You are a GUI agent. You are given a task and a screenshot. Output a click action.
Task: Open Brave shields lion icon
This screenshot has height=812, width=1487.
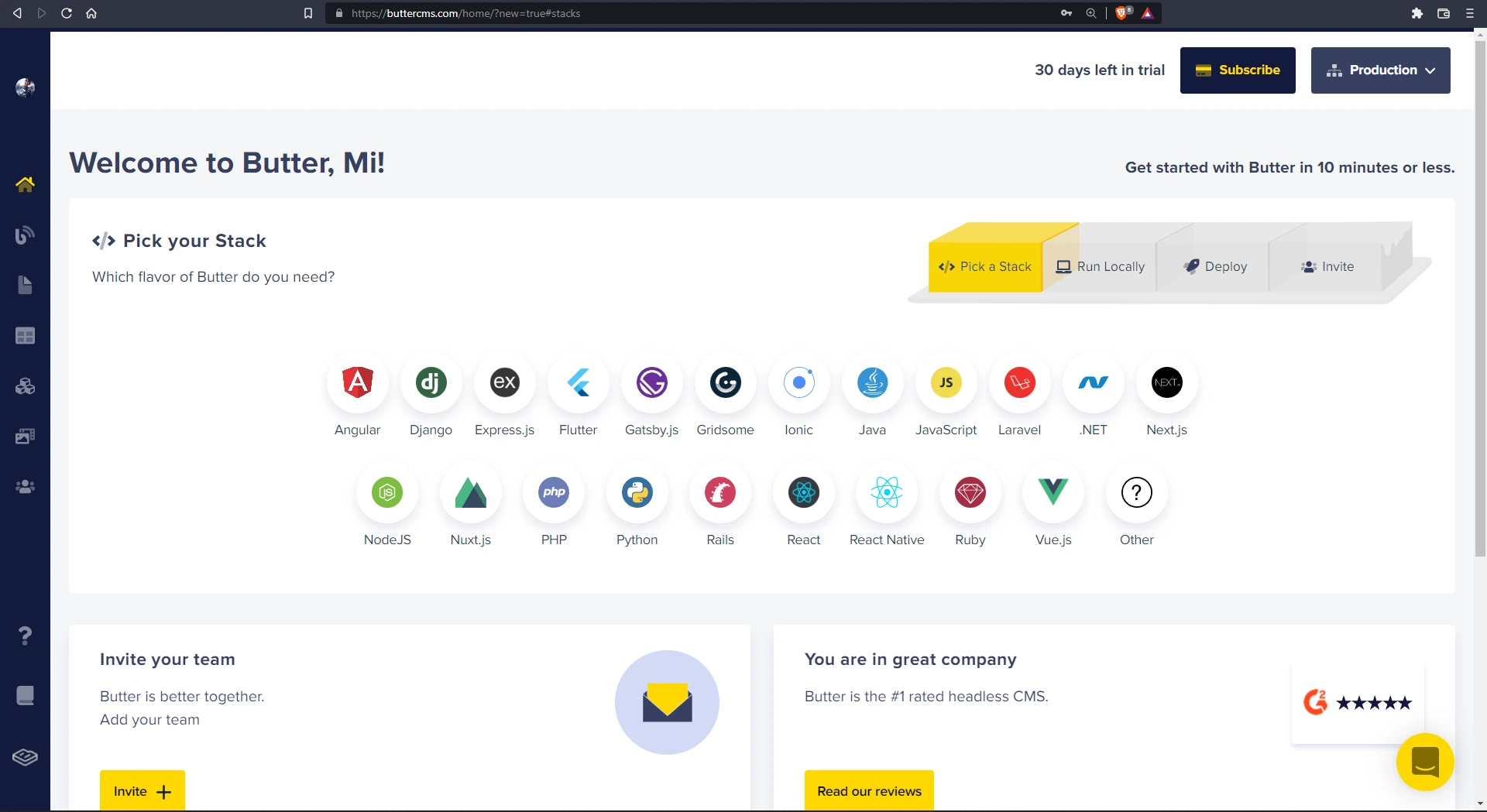point(1121,13)
